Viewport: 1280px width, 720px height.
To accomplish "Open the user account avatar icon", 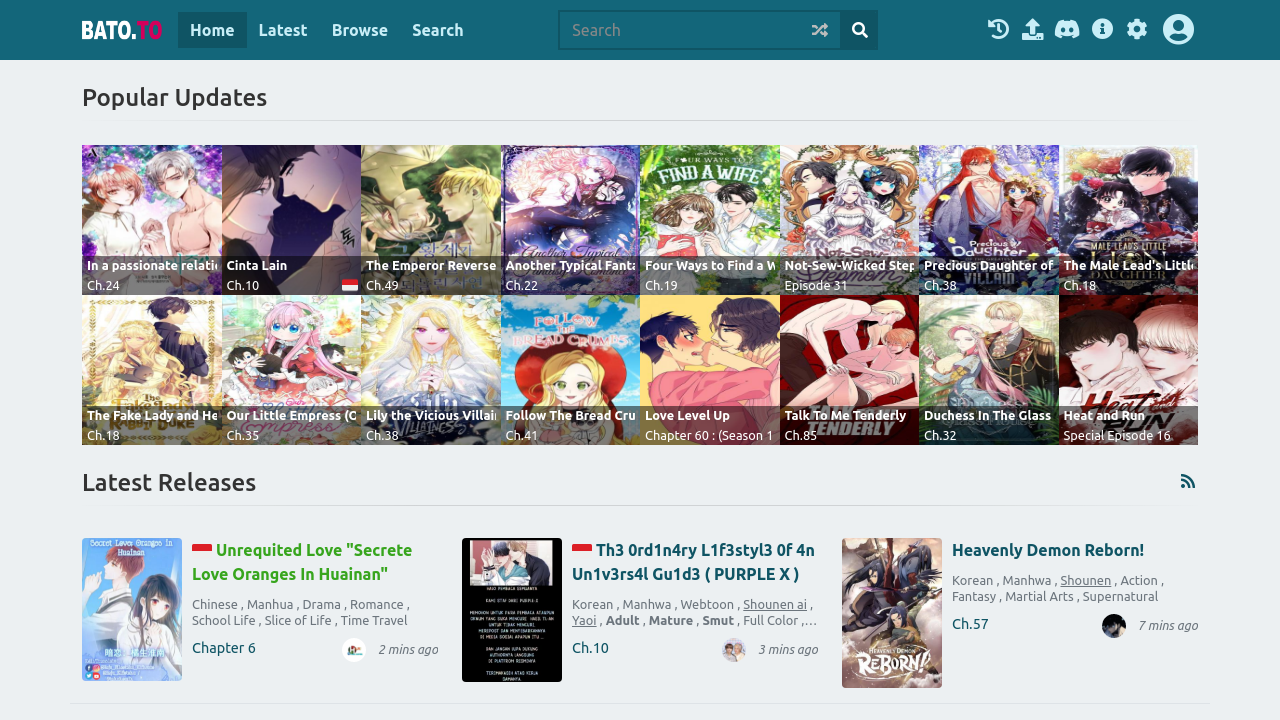I will click(x=1178, y=29).
